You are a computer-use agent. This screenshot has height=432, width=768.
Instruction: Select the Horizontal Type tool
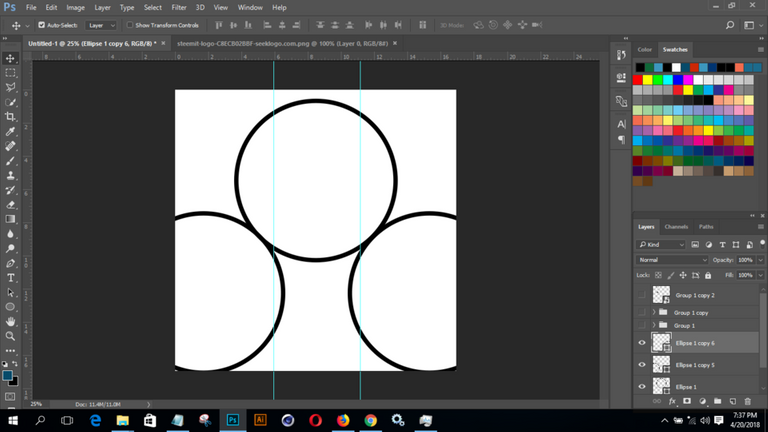tap(11, 278)
